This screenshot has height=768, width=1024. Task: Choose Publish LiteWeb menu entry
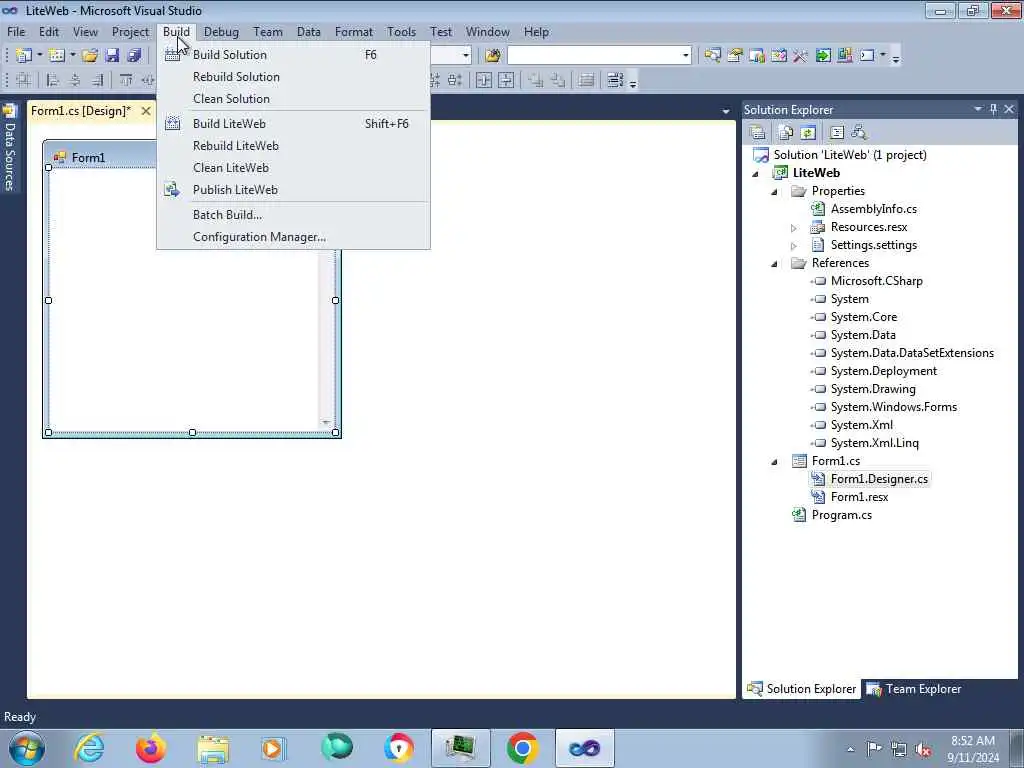[x=293, y=189]
